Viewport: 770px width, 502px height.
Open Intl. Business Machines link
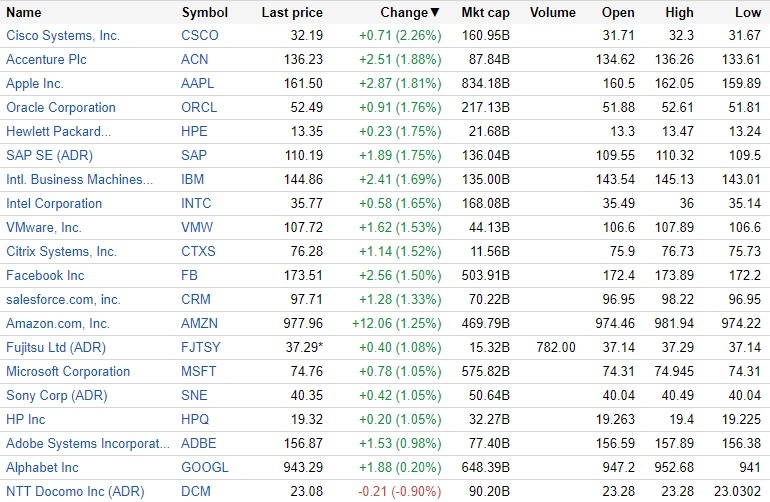pyautogui.click(x=79, y=179)
